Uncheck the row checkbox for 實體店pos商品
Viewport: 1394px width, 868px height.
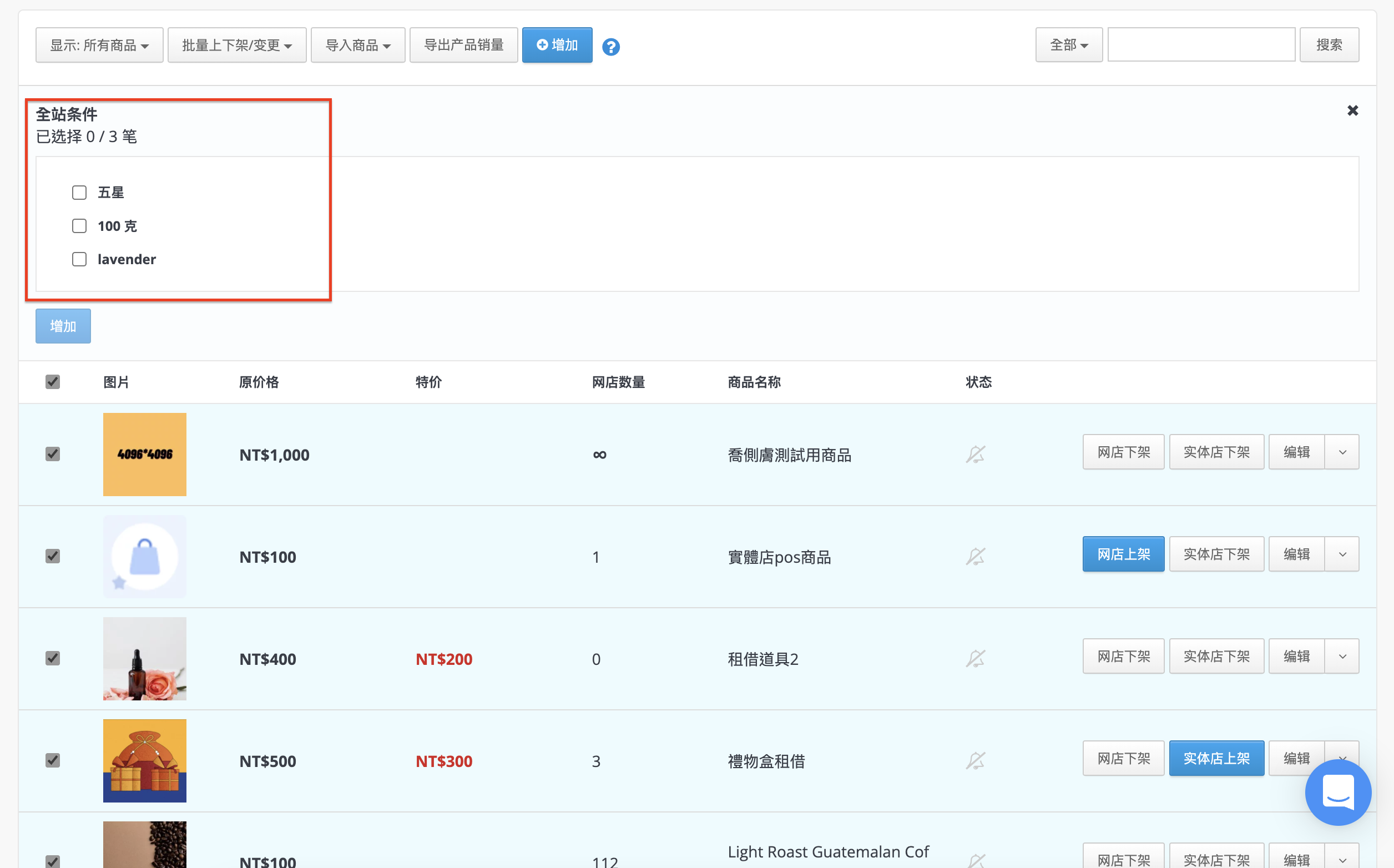tap(53, 556)
